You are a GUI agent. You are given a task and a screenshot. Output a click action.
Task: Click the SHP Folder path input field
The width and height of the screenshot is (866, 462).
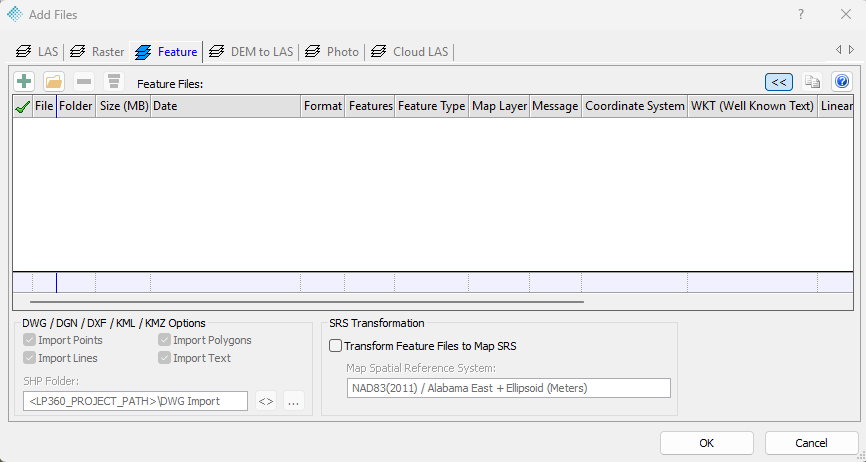coord(135,401)
